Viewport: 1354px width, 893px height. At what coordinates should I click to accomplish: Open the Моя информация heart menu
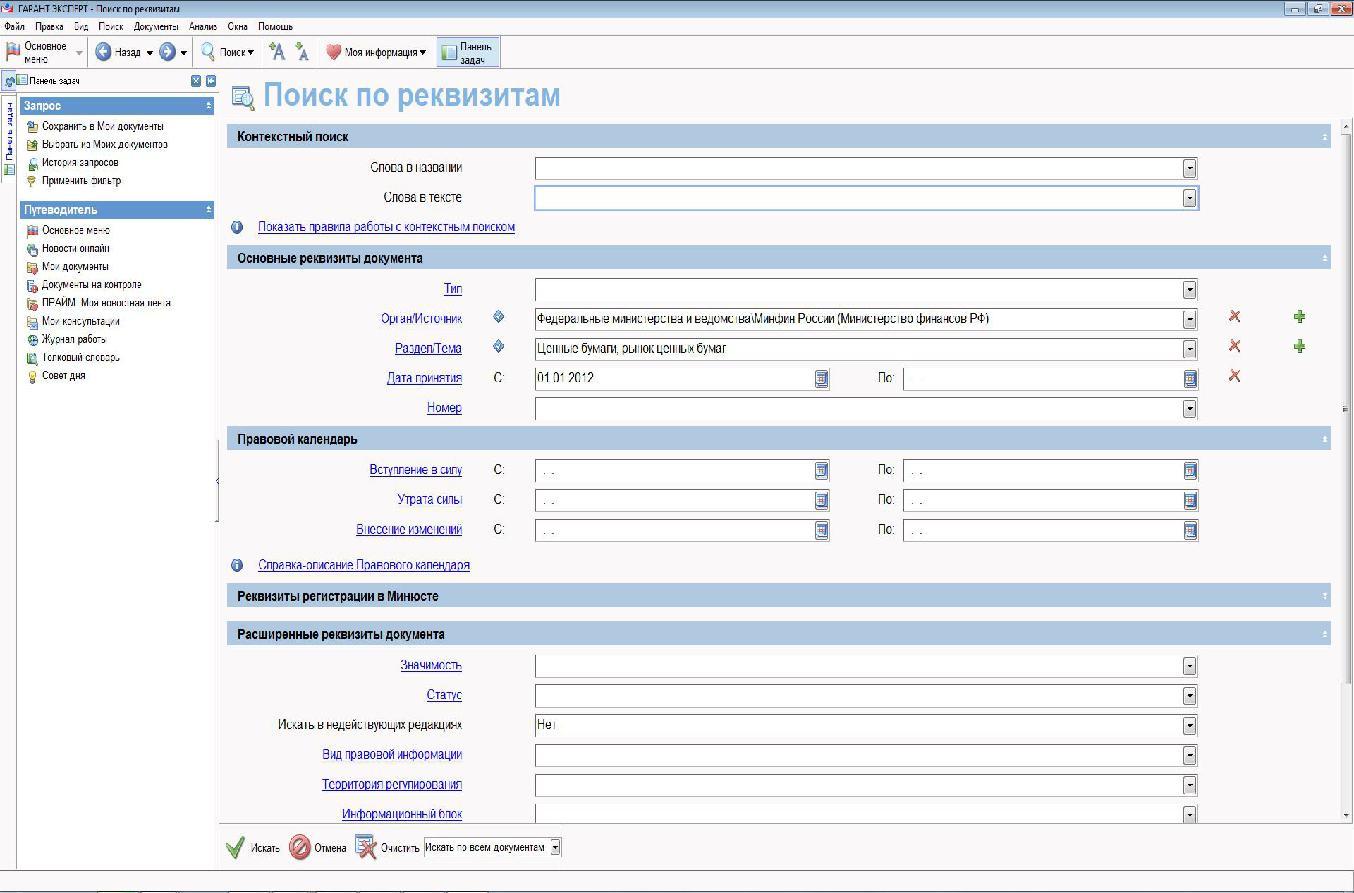coord(376,52)
